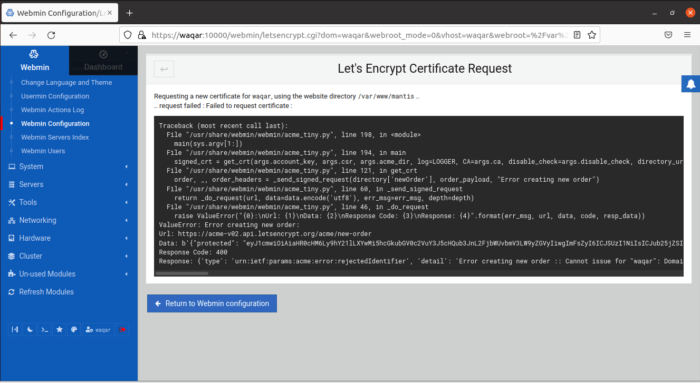Click the Refresh Modules circular arrows icon
Screen dimensions: 700x383
point(12,292)
